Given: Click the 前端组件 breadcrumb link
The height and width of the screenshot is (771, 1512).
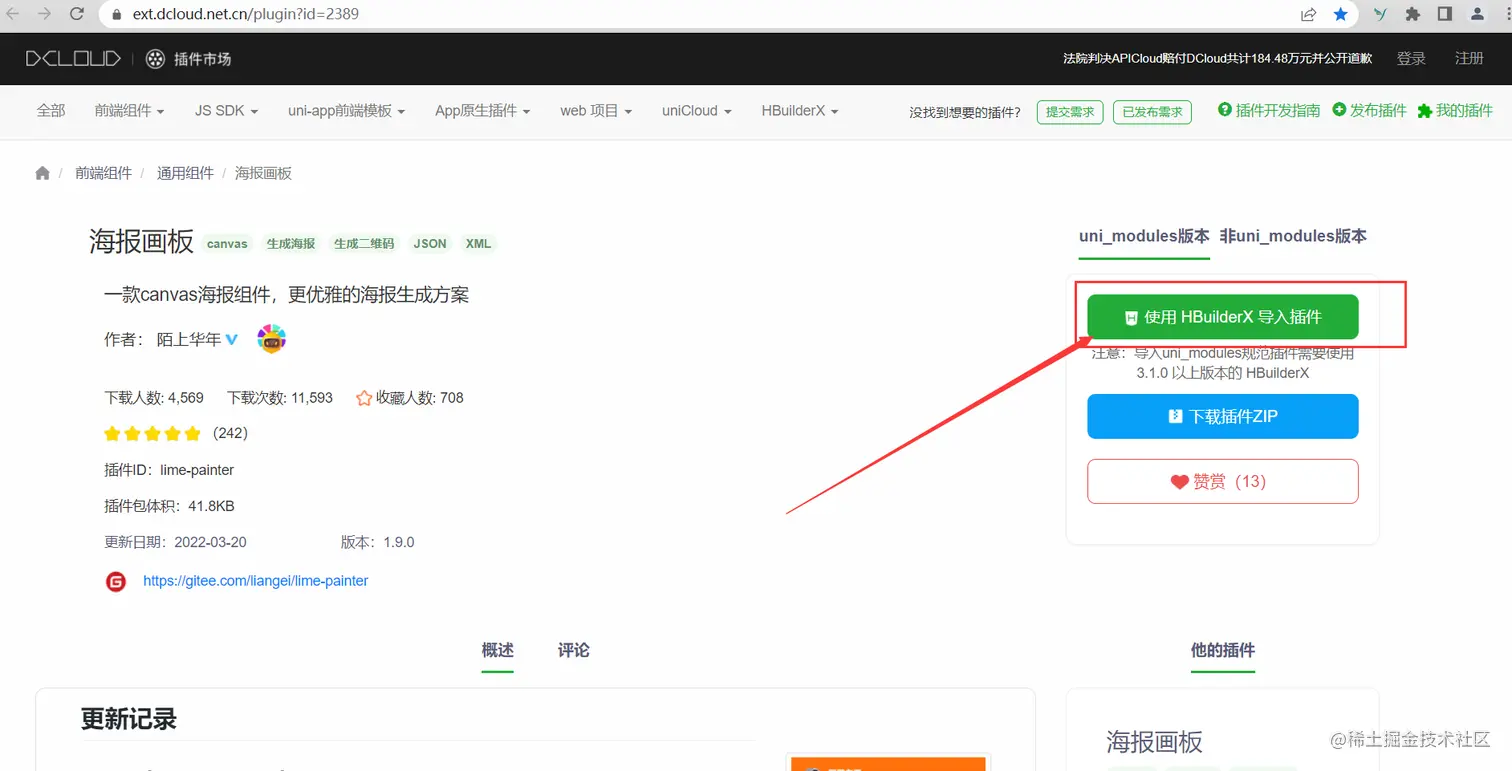Looking at the screenshot, I should [x=103, y=173].
